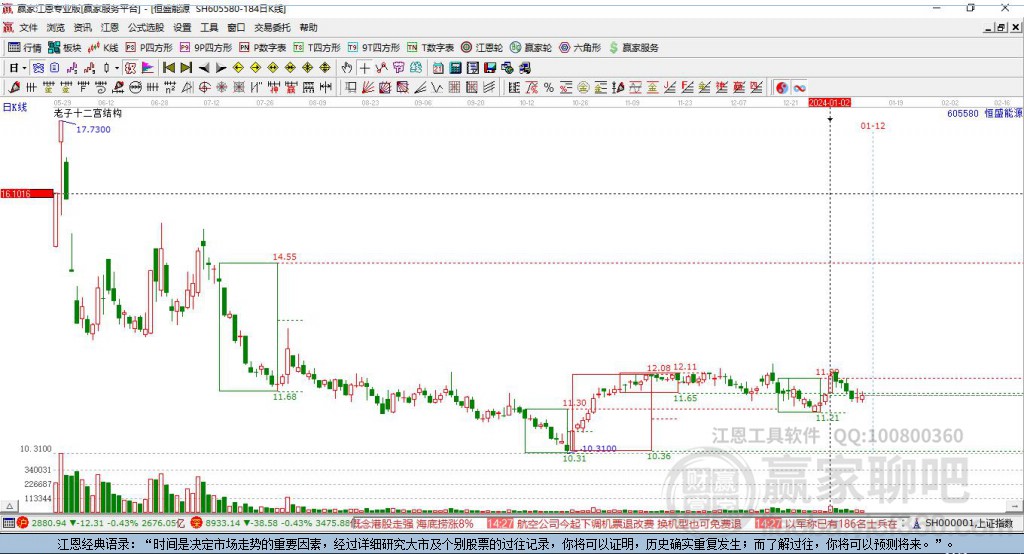
Task: Click the up-arrow expander beside the volume pane
Action: click(9, 506)
